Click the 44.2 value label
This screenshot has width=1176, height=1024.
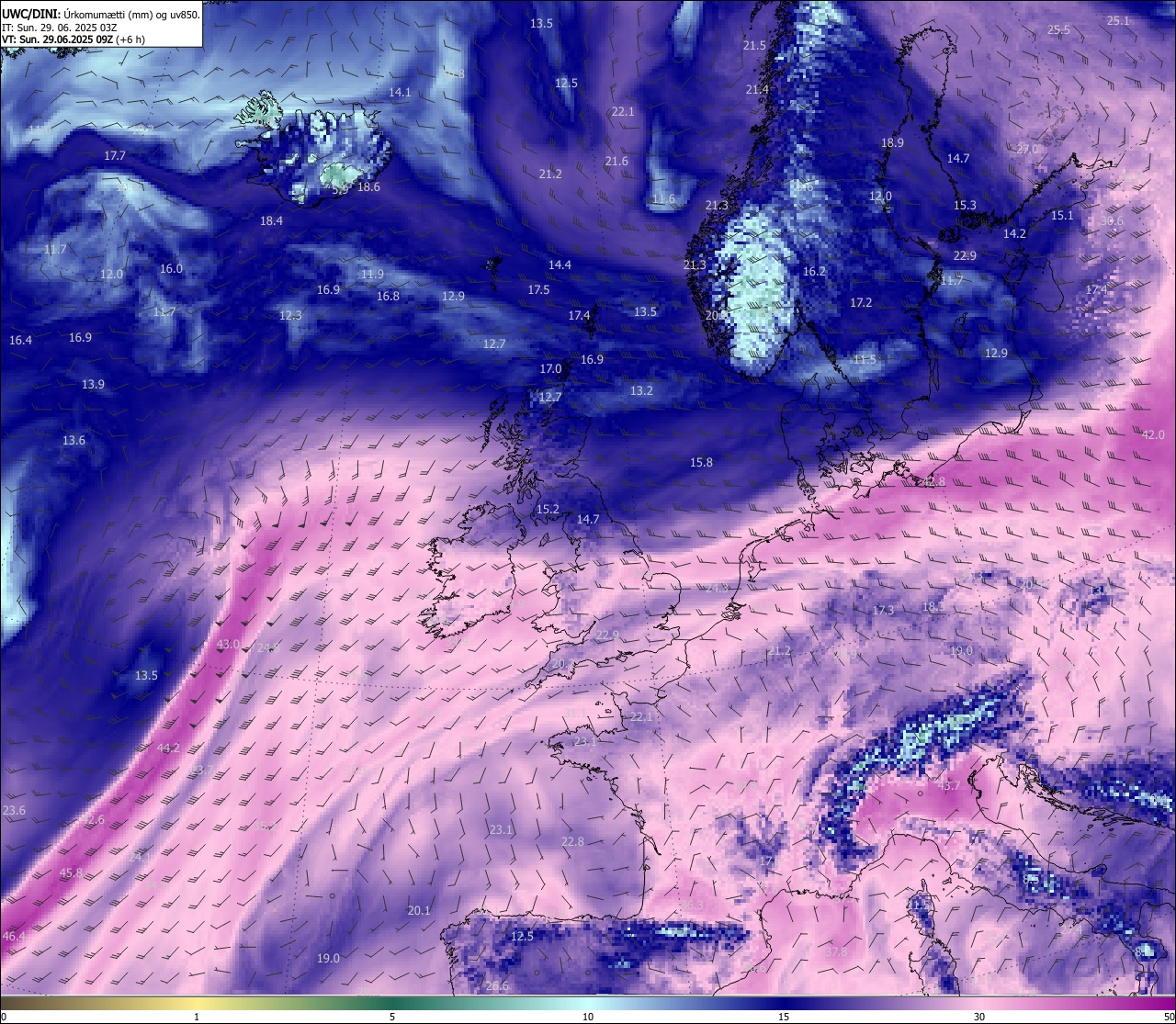[168, 748]
